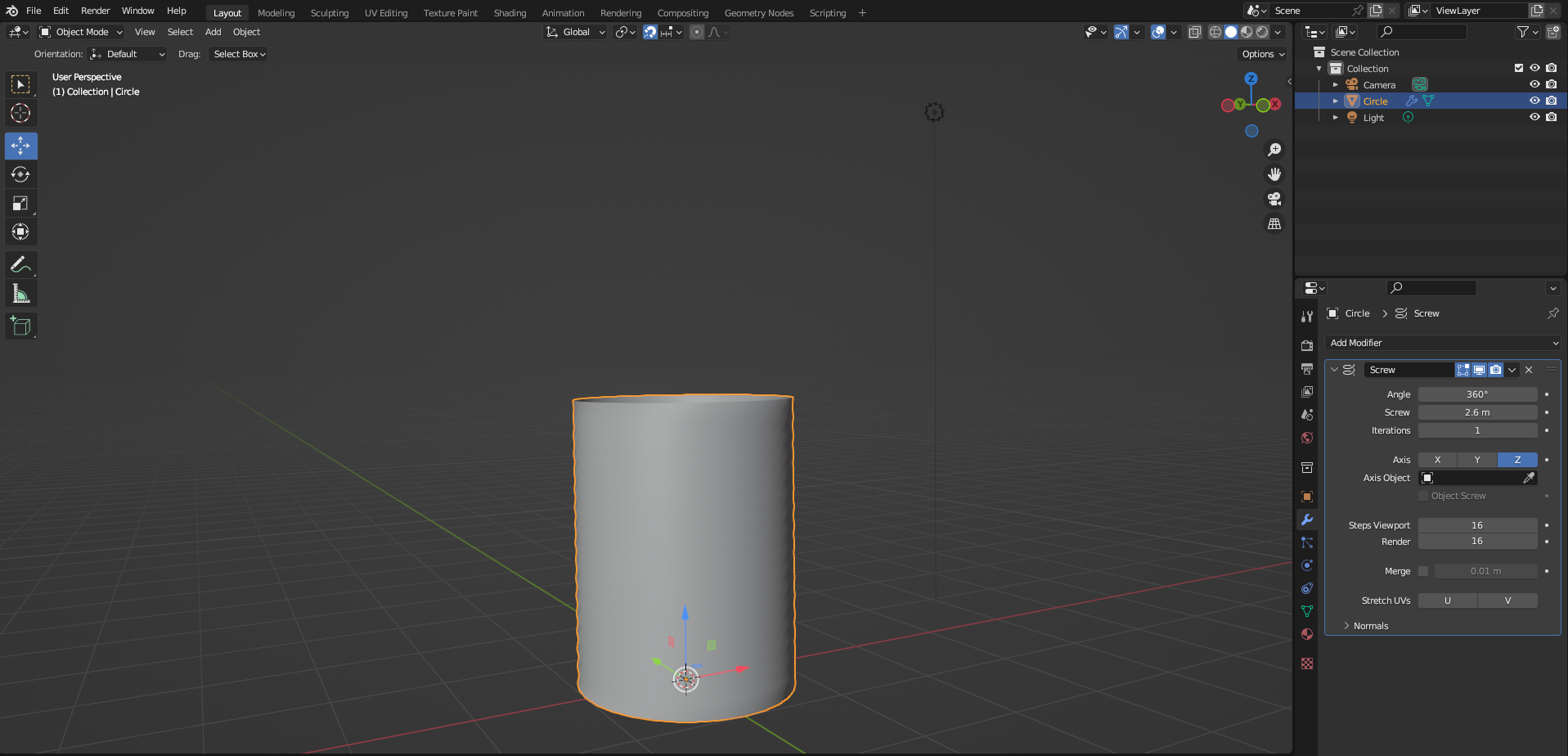Select the Cursor tool
The height and width of the screenshot is (756, 1568).
pos(20,113)
